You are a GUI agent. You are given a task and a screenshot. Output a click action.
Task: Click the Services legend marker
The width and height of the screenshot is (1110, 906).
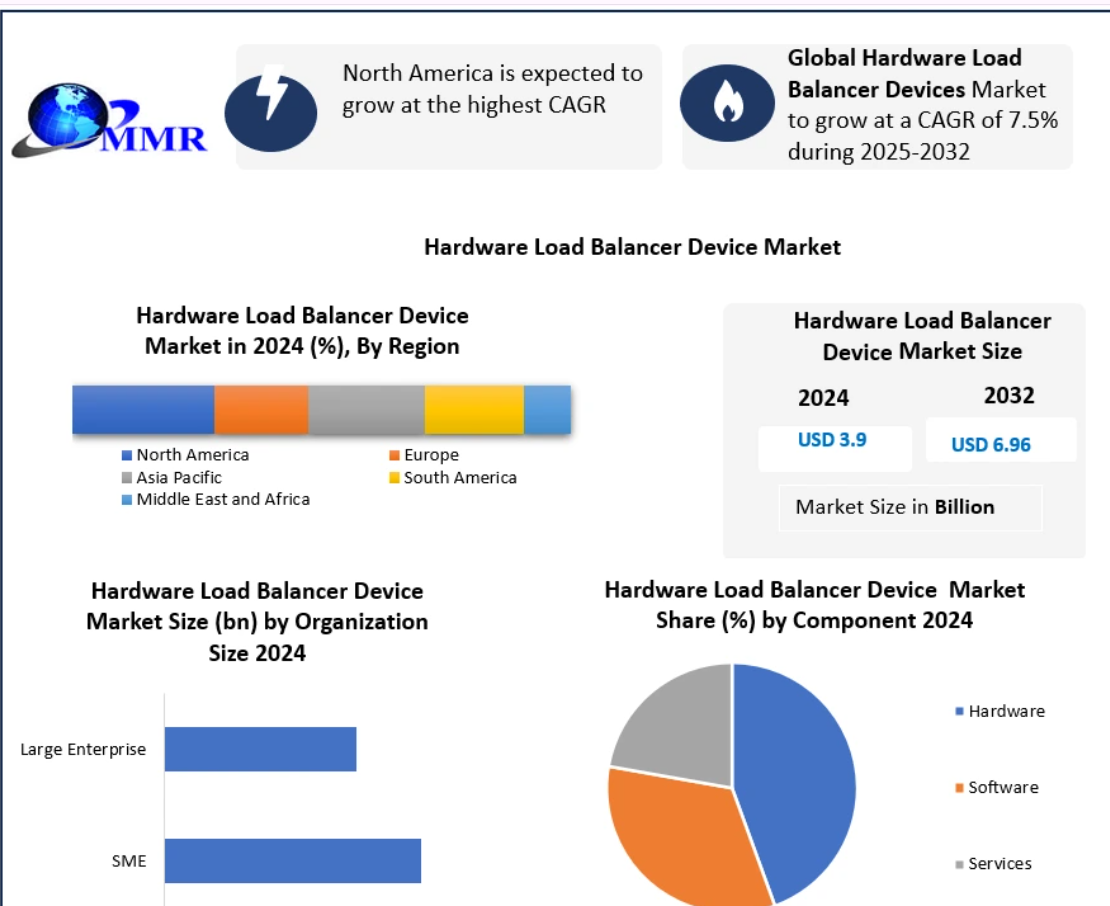click(x=960, y=864)
